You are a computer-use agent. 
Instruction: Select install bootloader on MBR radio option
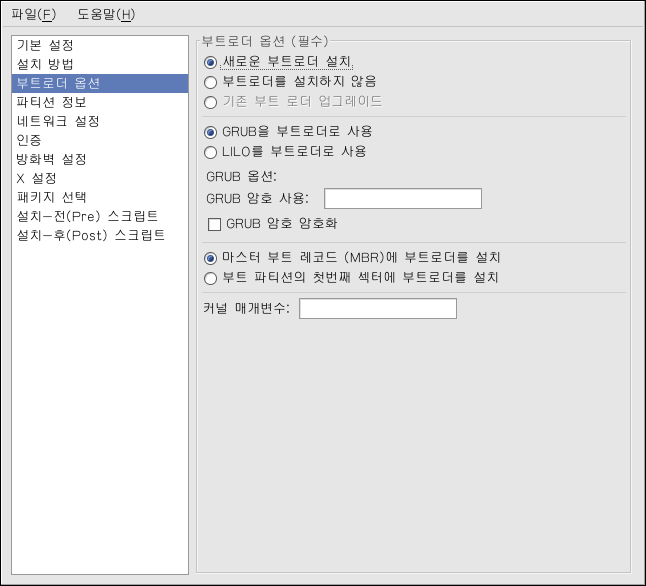210,258
